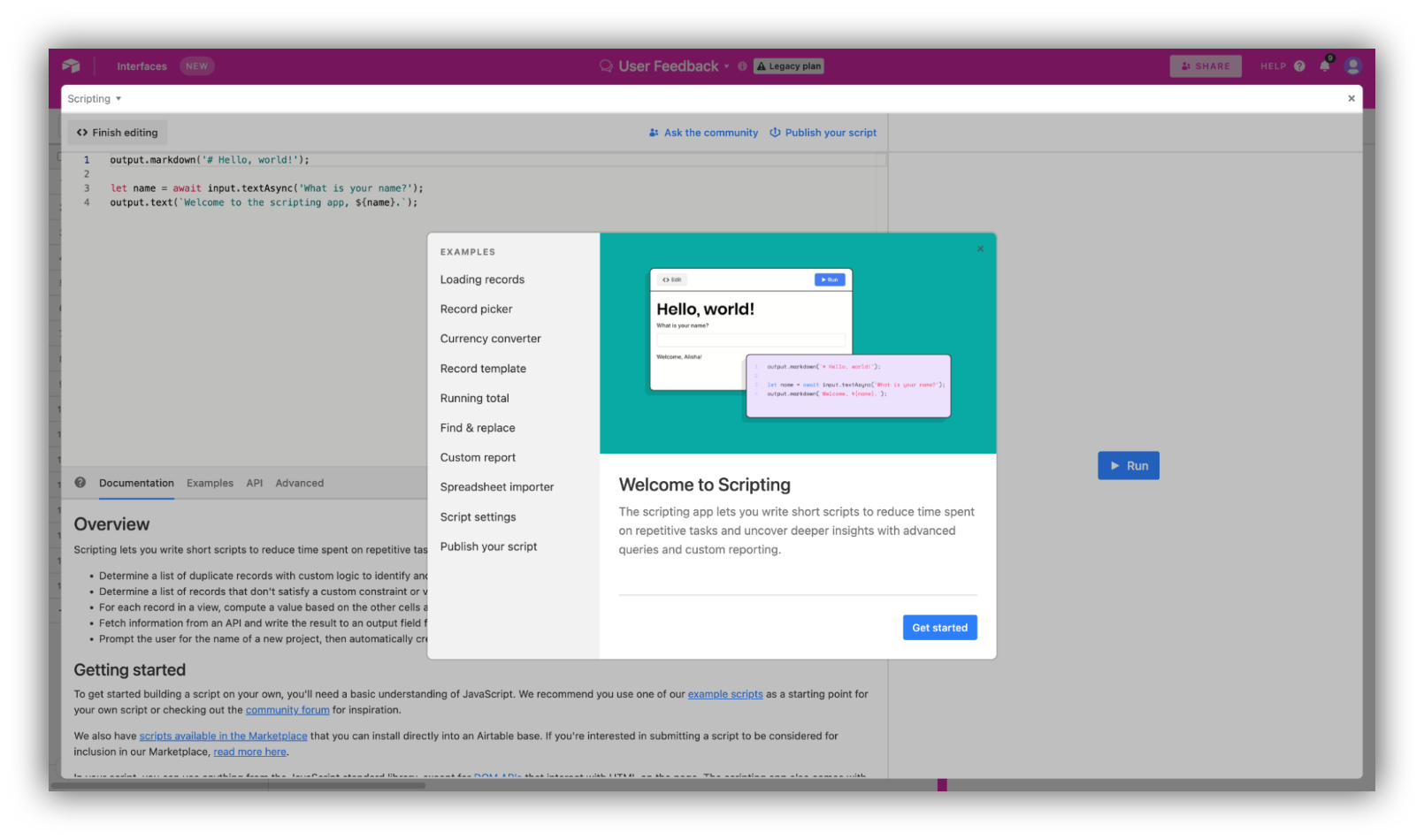
Task: Click the horizontal scrollbar at the bottom
Action: 239,785
